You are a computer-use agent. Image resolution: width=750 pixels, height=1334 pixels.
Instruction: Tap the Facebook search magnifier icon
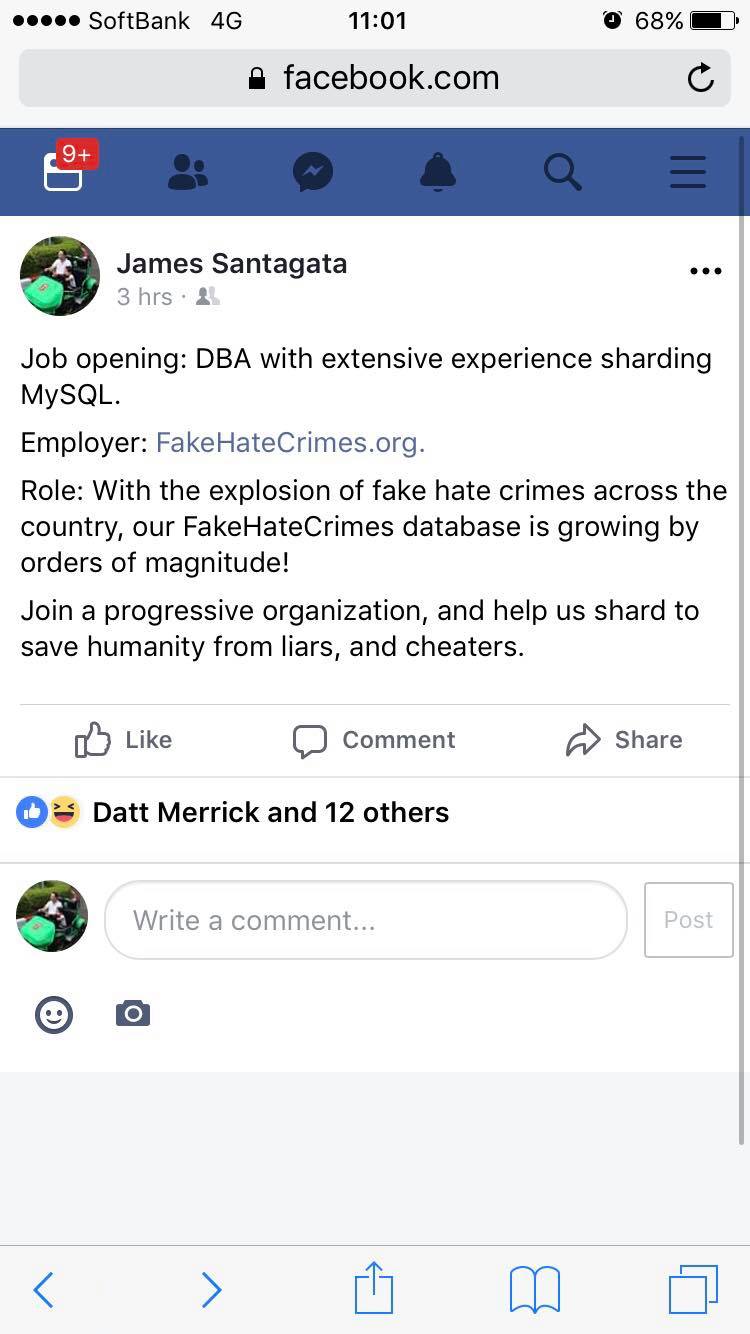click(563, 172)
